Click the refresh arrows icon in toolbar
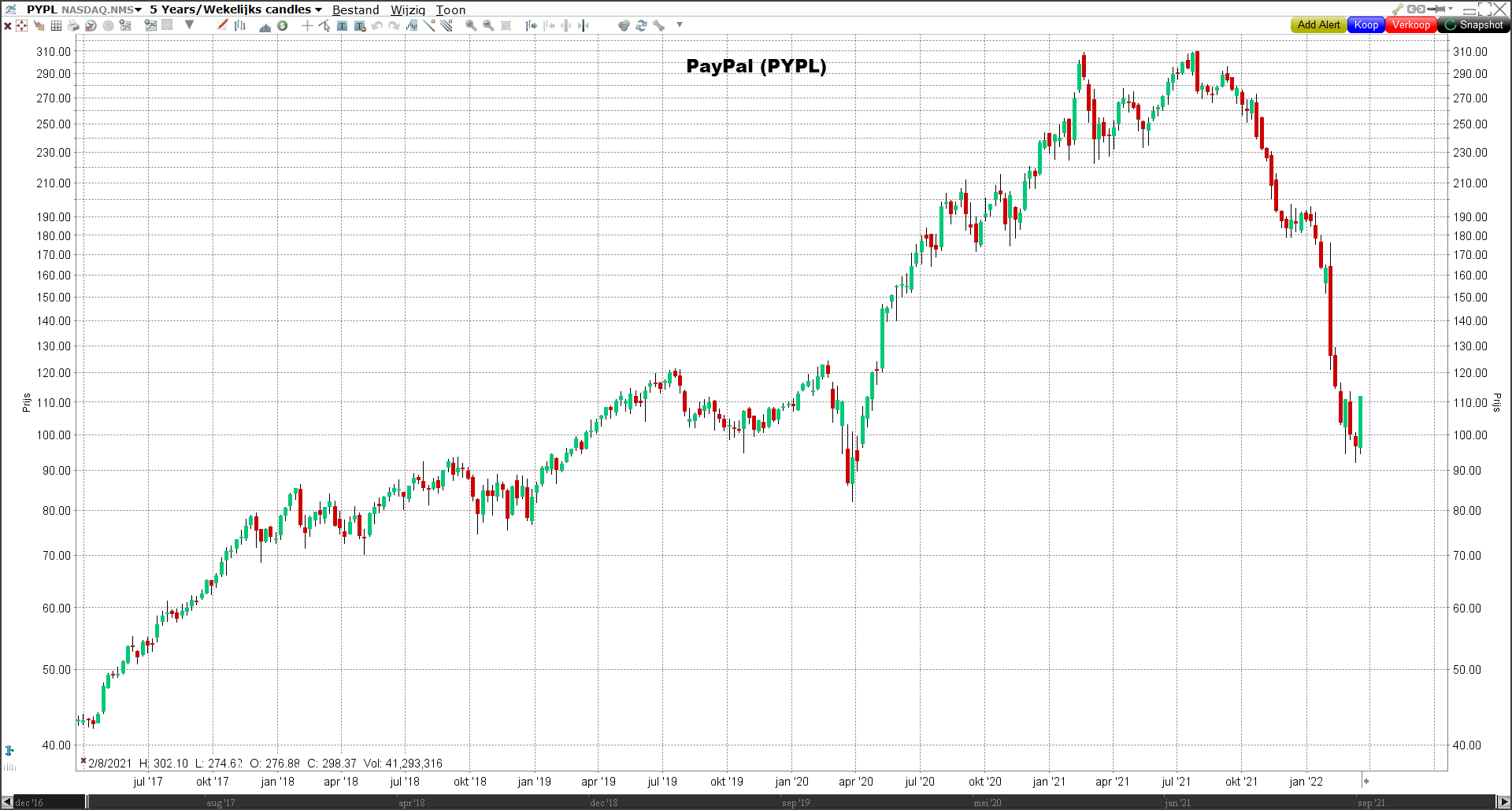Image resolution: width=1512 pixels, height=810 pixels. tap(642, 25)
